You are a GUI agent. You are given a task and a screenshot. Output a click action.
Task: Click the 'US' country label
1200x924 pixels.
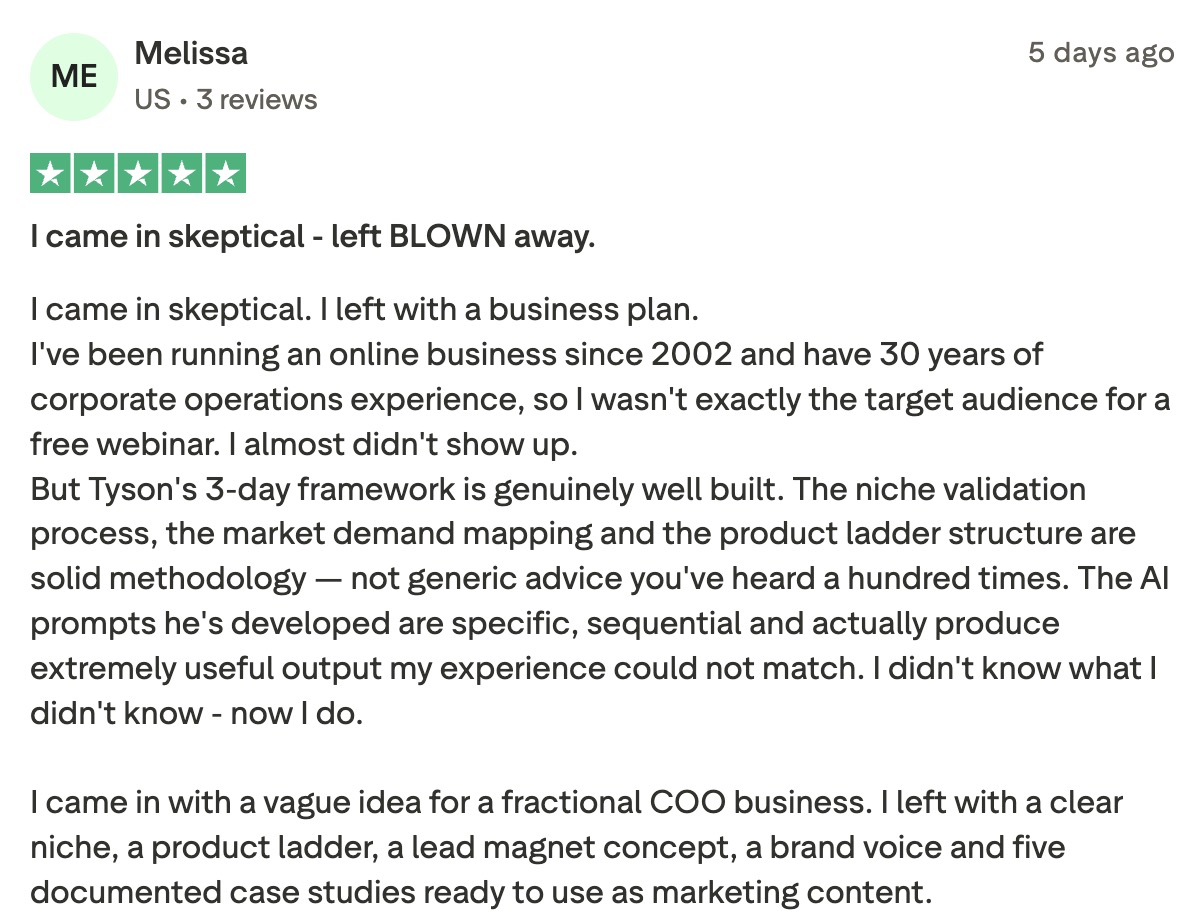[x=153, y=100]
